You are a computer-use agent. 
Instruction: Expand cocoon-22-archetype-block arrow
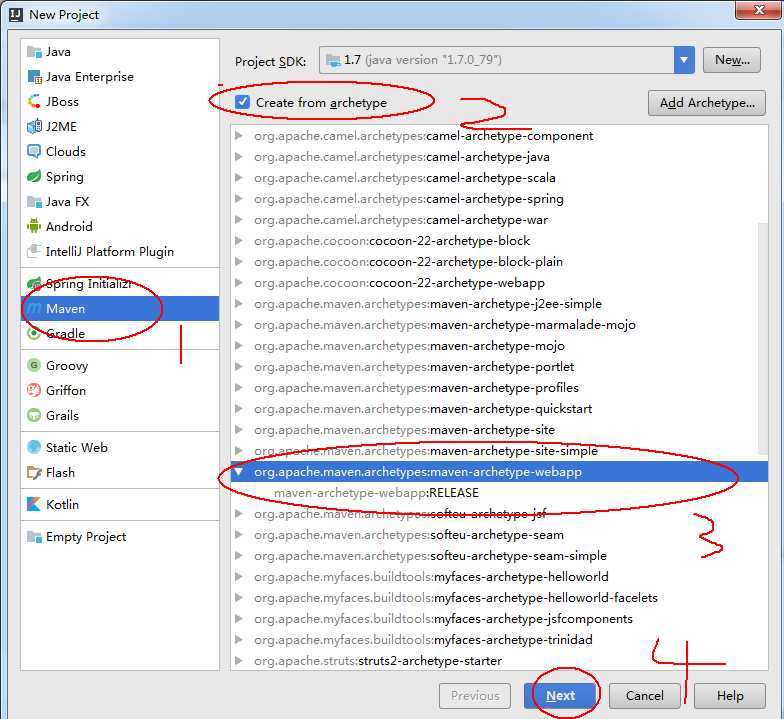239,240
